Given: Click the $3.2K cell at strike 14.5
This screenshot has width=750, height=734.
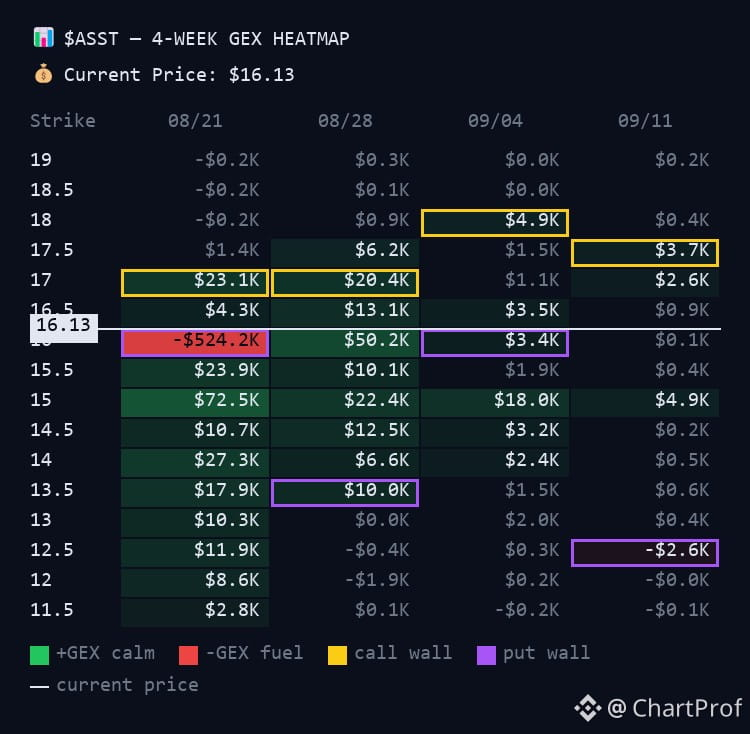Looking at the screenshot, I should coord(495,432).
